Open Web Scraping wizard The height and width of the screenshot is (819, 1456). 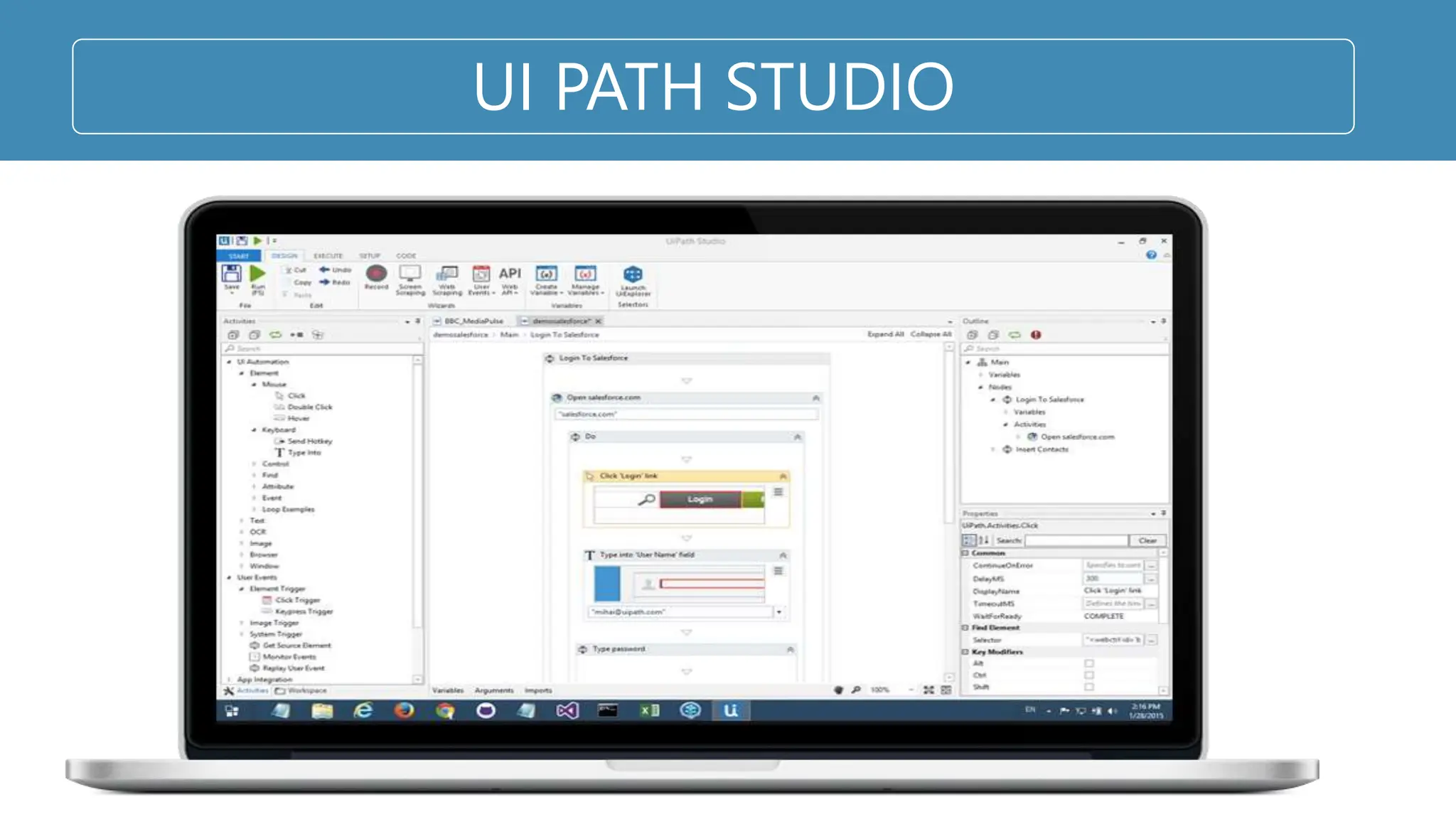[447, 274]
